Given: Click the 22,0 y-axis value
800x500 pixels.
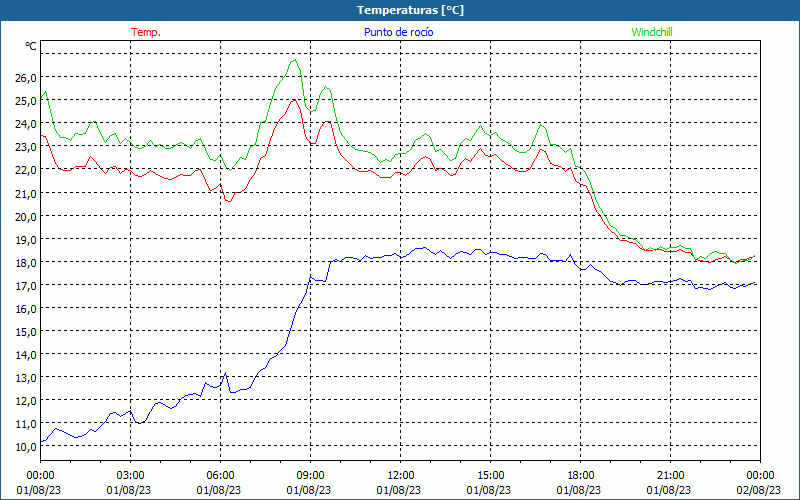Looking at the screenshot, I should pos(26,169).
